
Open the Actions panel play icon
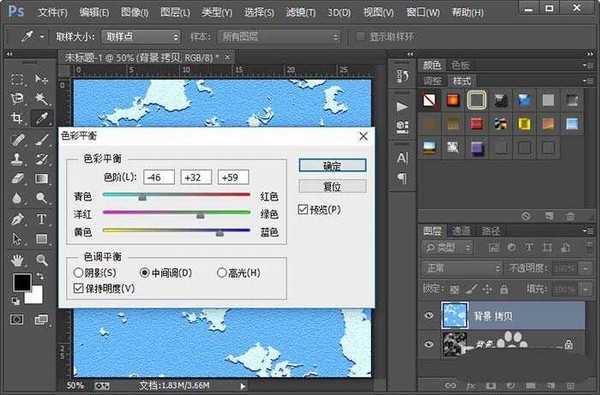point(402,106)
